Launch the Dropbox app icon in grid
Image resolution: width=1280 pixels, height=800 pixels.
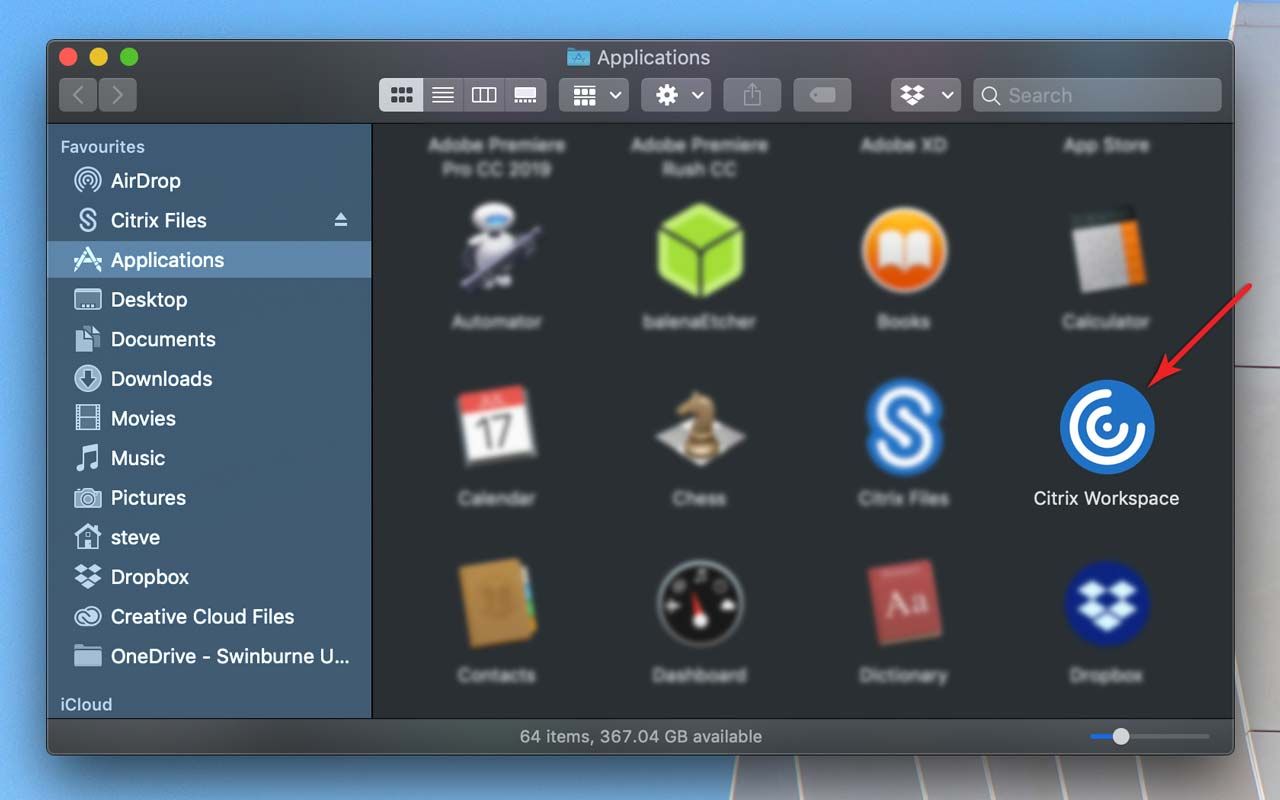click(1106, 605)
